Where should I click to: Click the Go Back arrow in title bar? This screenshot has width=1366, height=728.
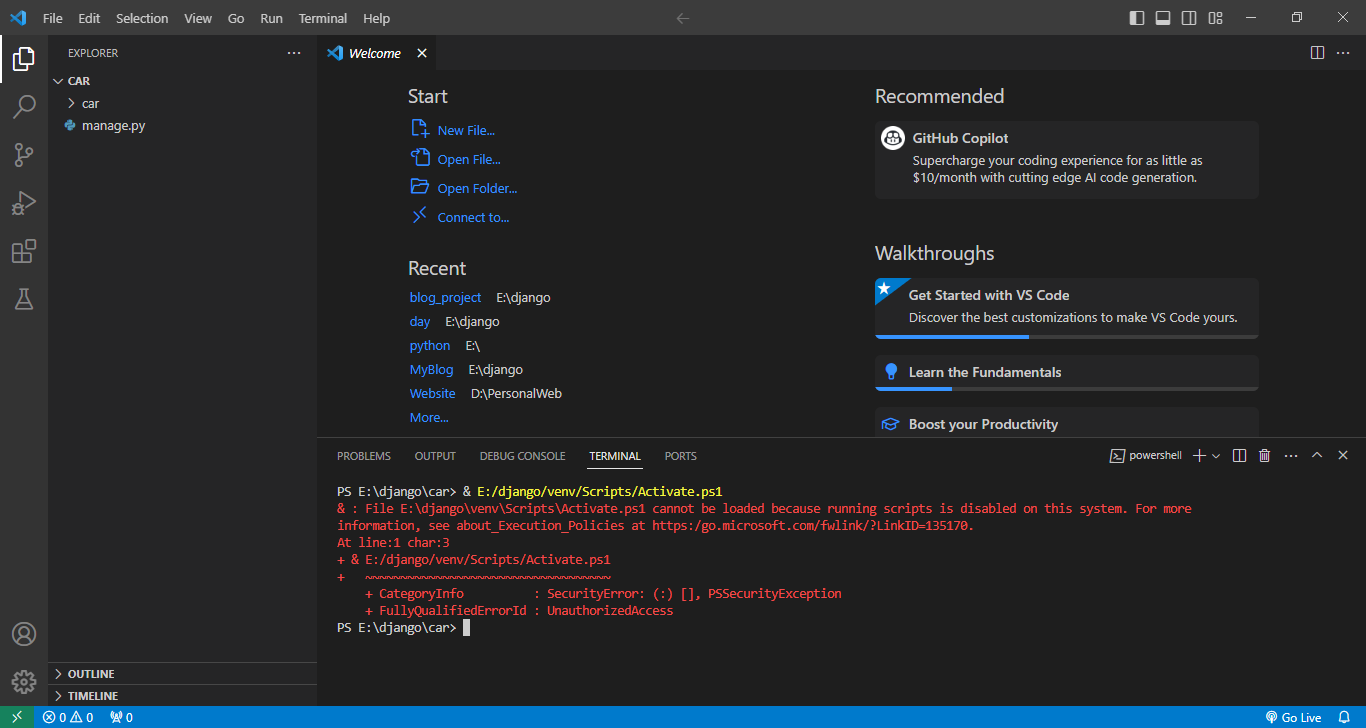[683, 18]
